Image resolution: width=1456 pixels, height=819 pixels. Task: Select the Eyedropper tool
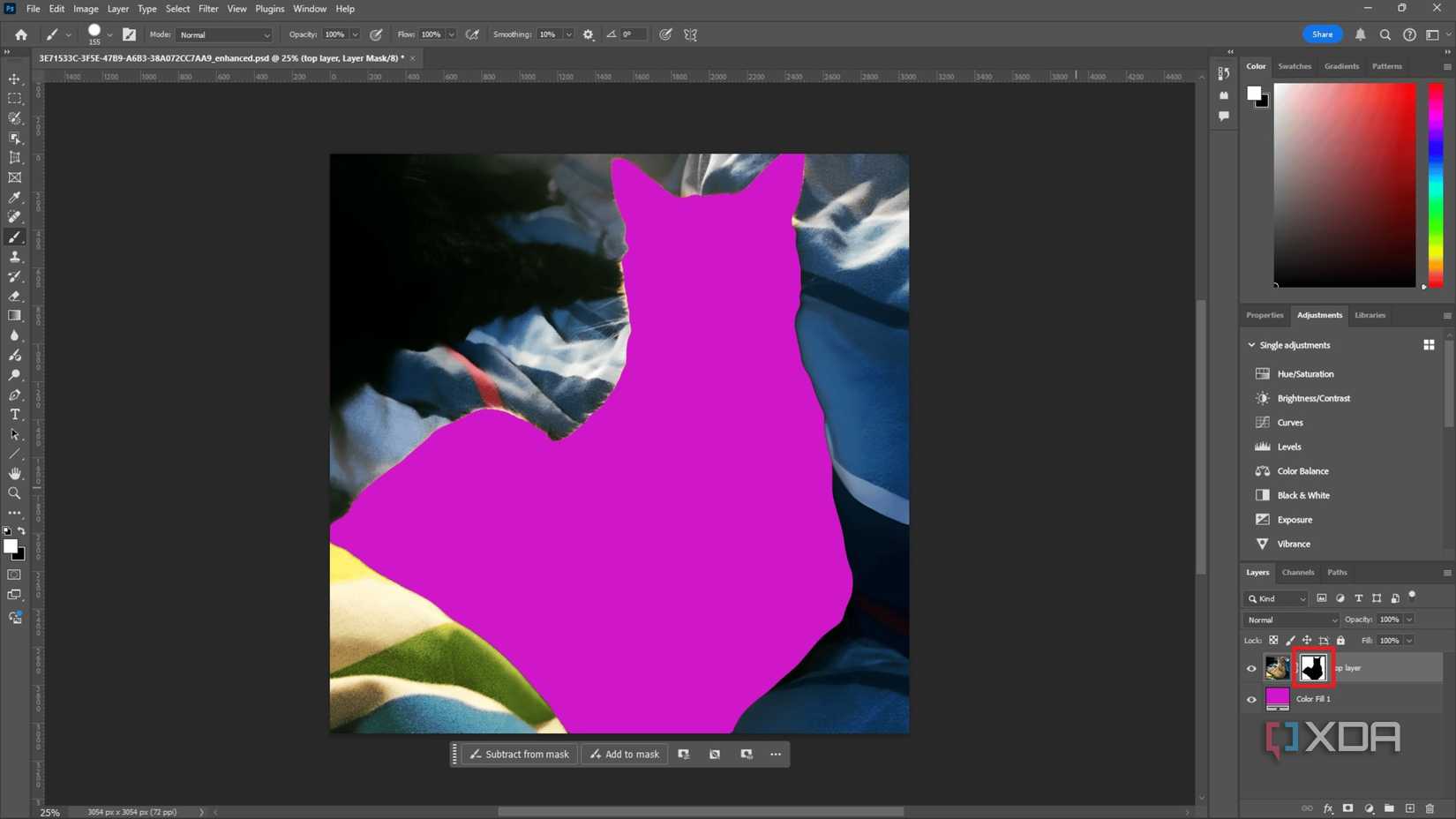14,197
